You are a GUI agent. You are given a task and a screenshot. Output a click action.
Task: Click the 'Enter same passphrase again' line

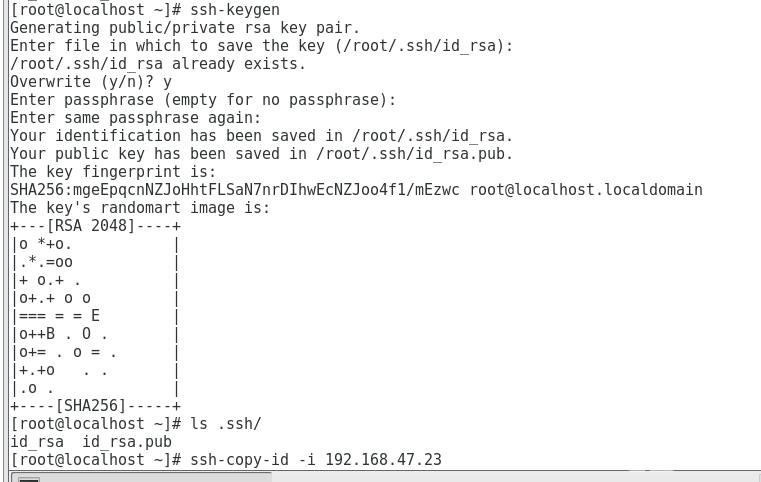pos(135,117)
